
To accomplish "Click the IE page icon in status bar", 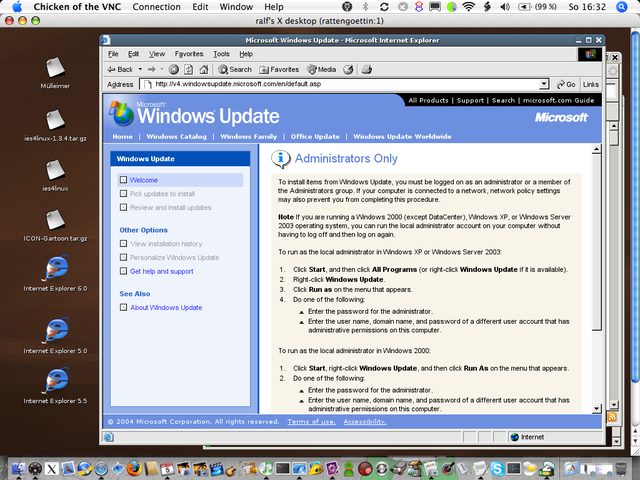I will [x=109, y=437].
